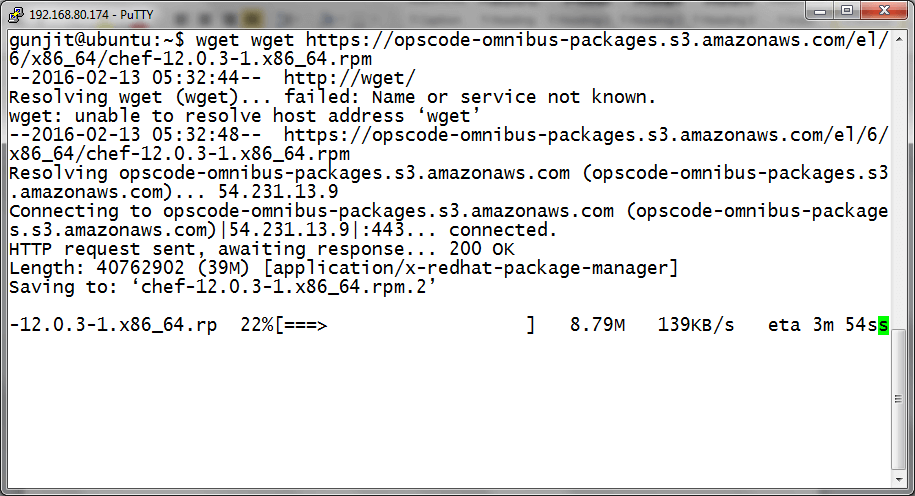Close the PuTTY session window
This screenshot has width=915, height=496.
click(886, 11)
